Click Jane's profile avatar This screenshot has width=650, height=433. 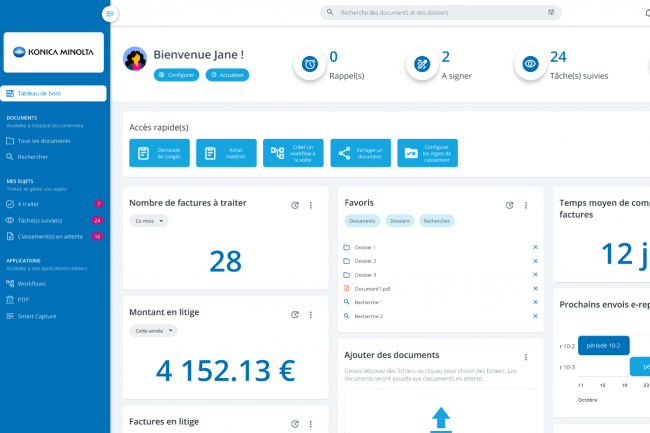coord(135,58)
